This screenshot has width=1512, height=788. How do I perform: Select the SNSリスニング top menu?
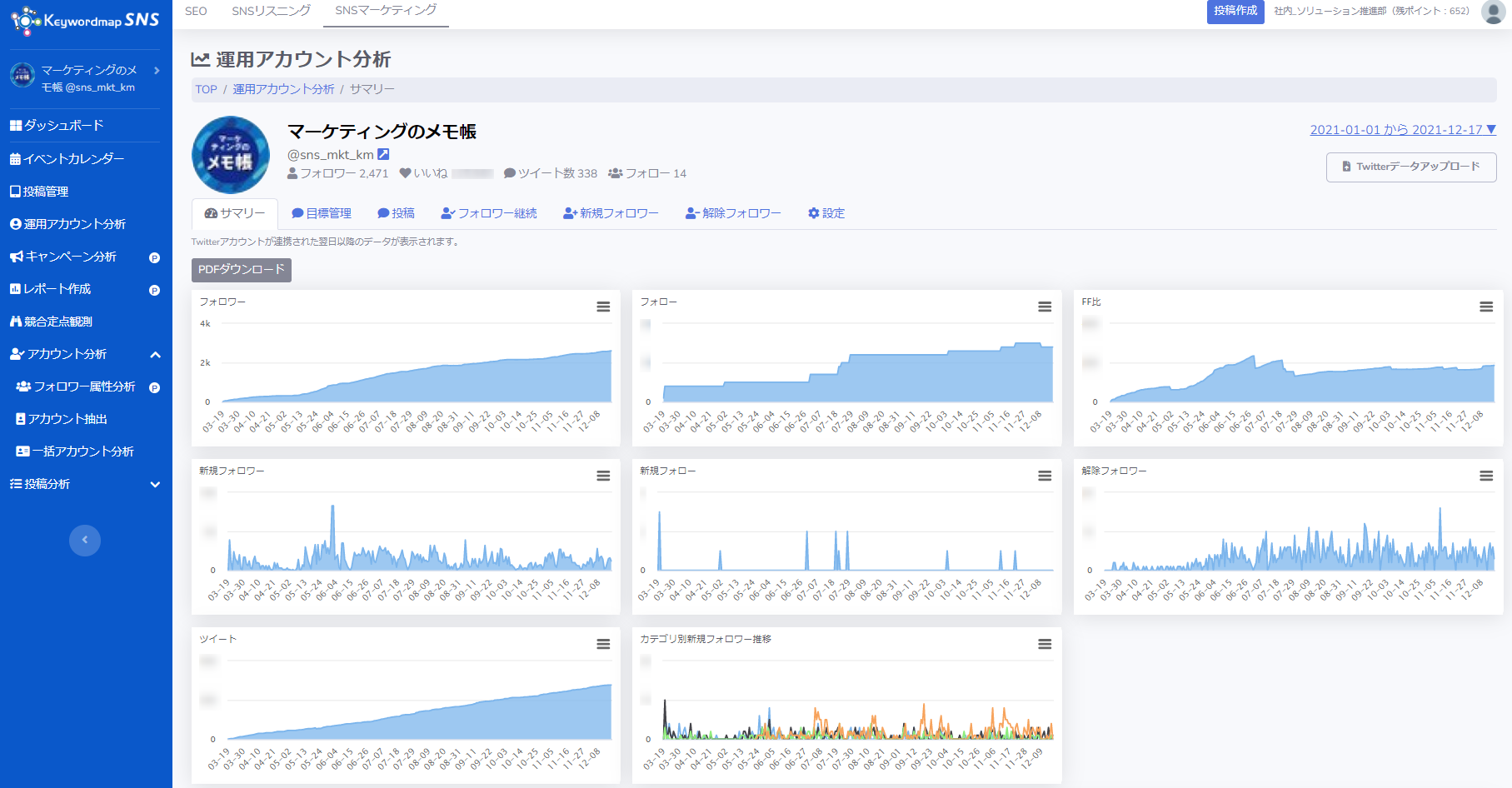tap(271, 11)
